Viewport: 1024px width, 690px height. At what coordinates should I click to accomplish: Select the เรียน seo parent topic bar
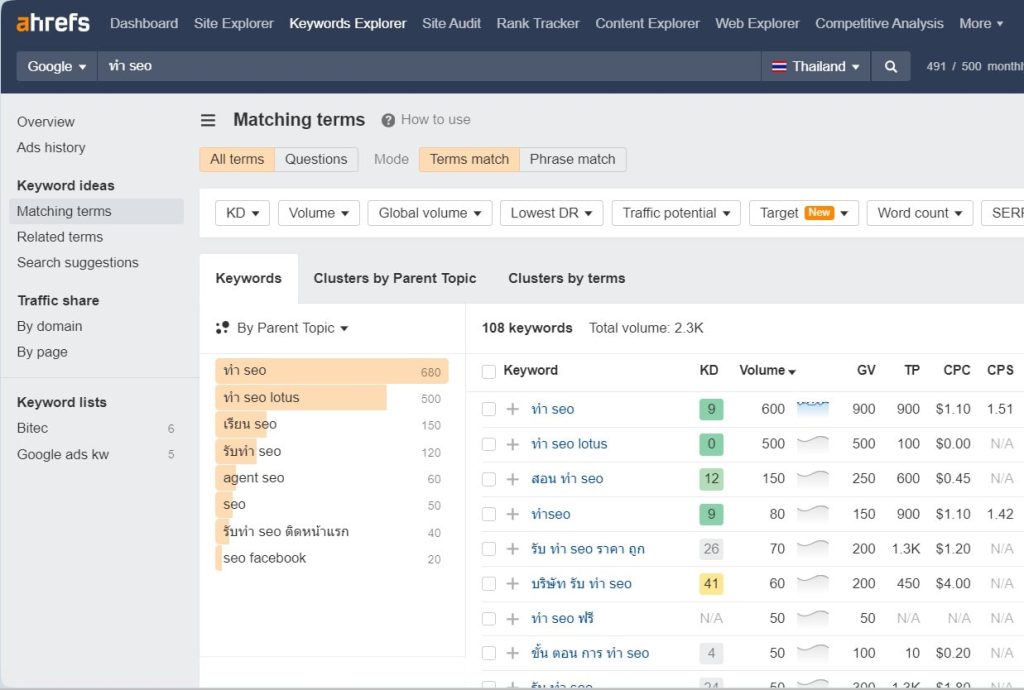332,424
